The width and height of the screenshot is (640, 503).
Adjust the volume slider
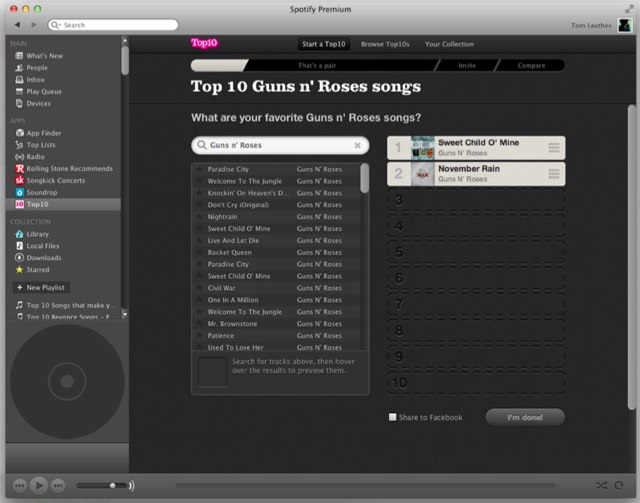tap(112, 485)
